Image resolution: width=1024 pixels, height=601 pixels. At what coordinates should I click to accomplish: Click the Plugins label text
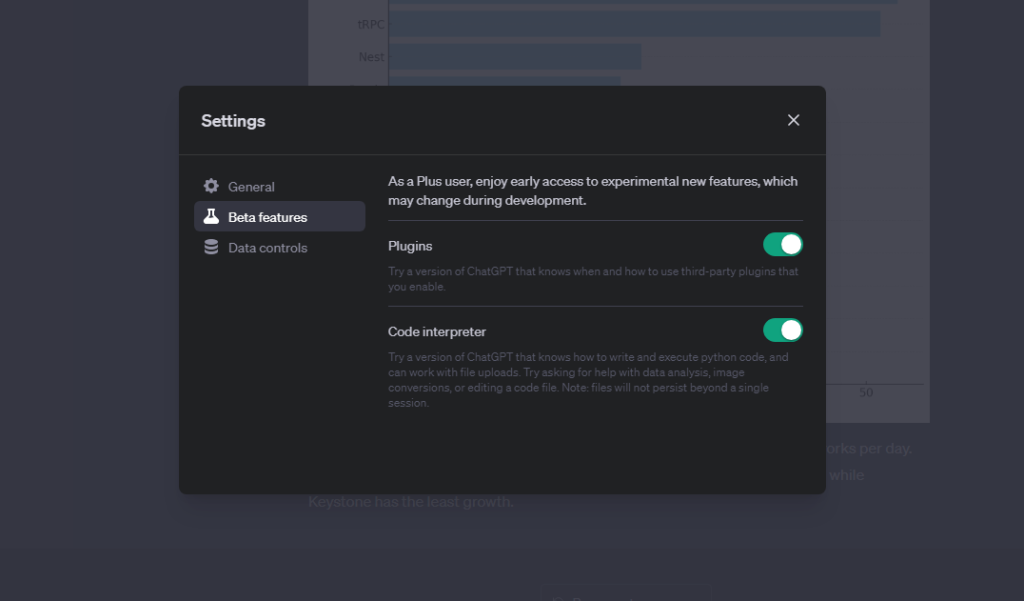click(410, 245)
